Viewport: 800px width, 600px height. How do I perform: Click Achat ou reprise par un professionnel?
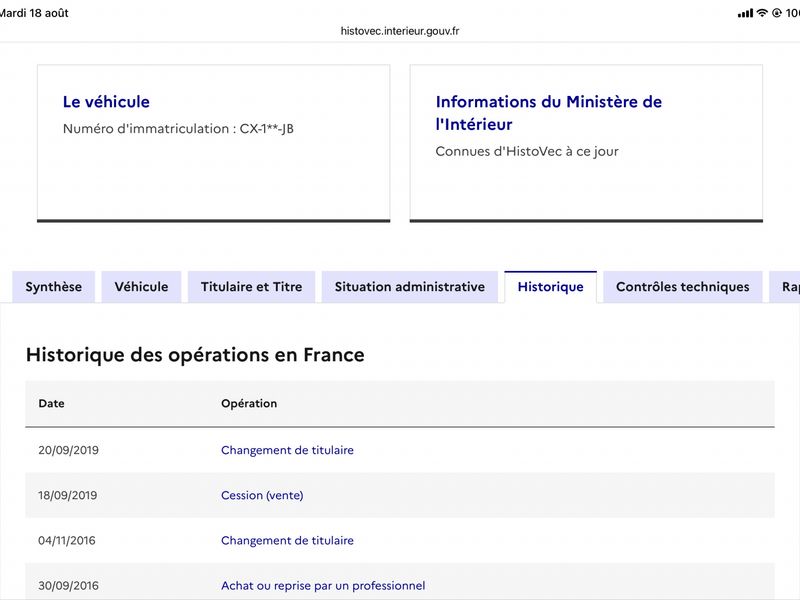click(323, 586)
